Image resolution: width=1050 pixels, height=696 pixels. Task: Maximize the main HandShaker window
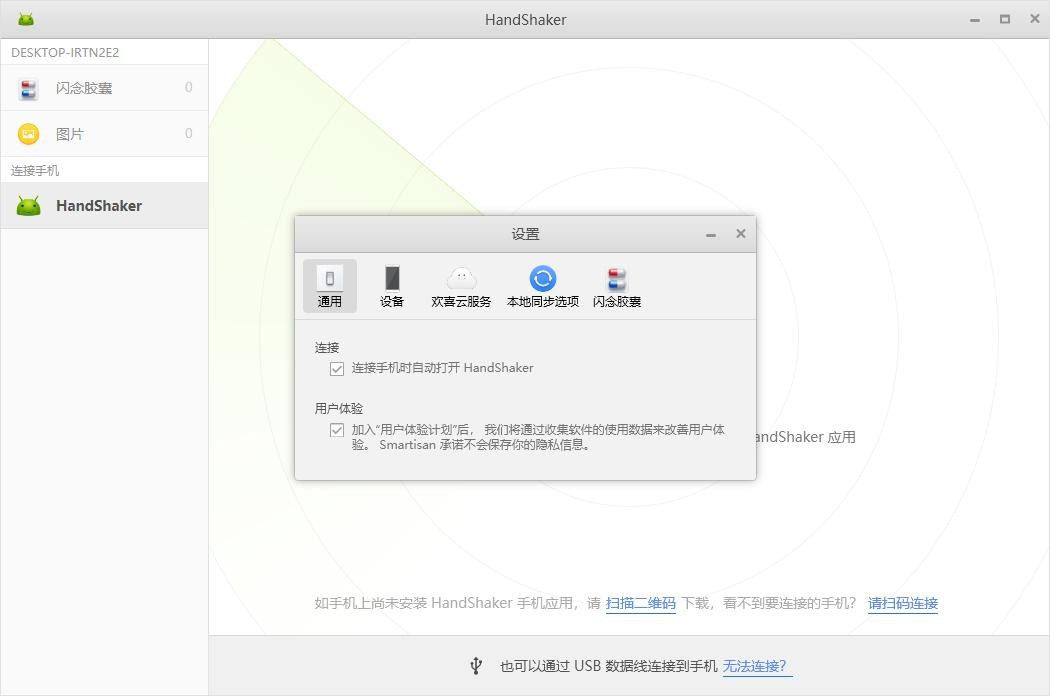pos(1004,19)
